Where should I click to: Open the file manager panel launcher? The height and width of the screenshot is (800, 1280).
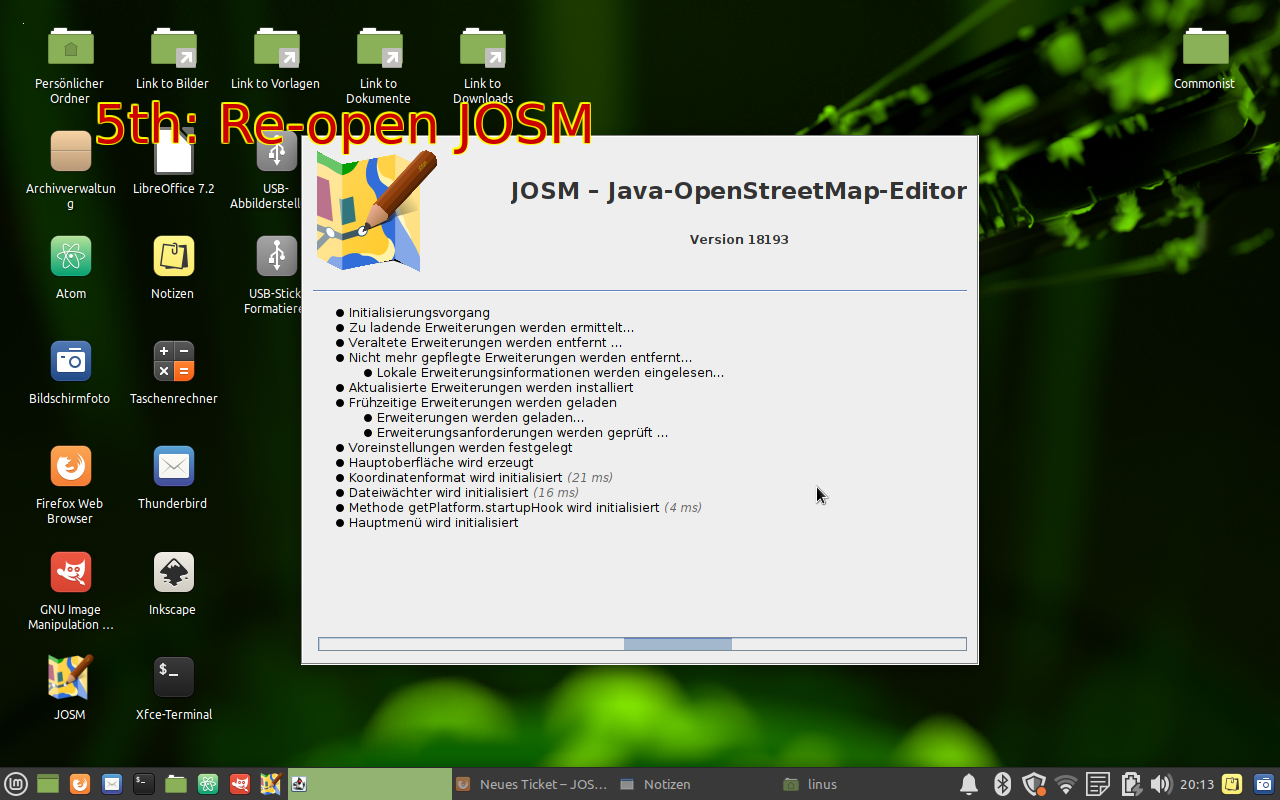pyautogui.click(x=176, y=784)
